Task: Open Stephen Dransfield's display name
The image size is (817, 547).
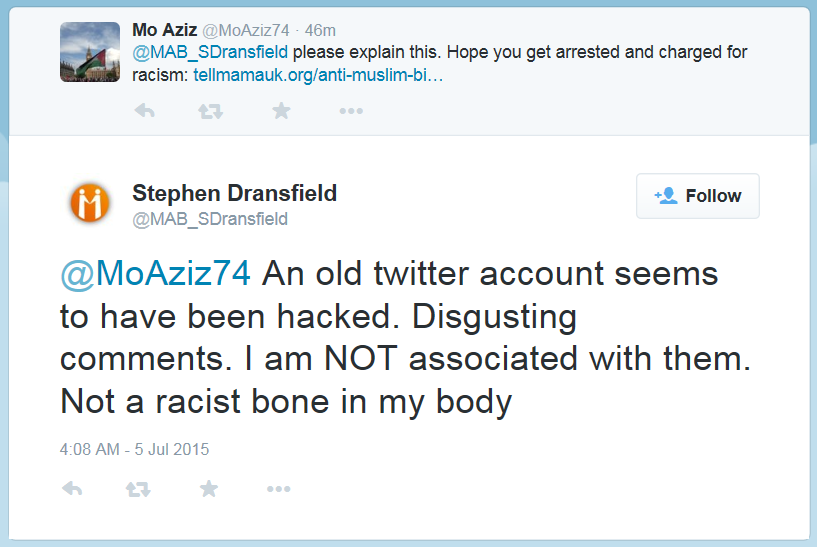Action: click(x=234, y=193)
